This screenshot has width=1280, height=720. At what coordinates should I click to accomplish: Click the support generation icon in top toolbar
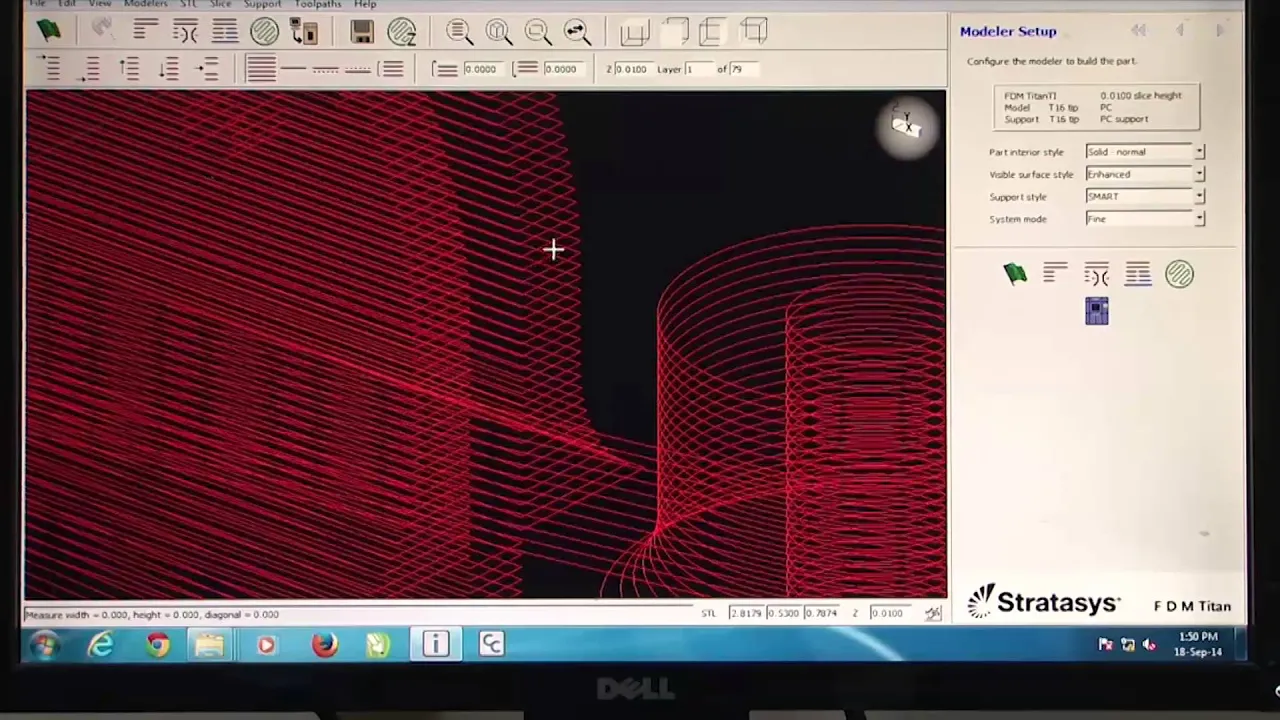(x=185, y=31)
